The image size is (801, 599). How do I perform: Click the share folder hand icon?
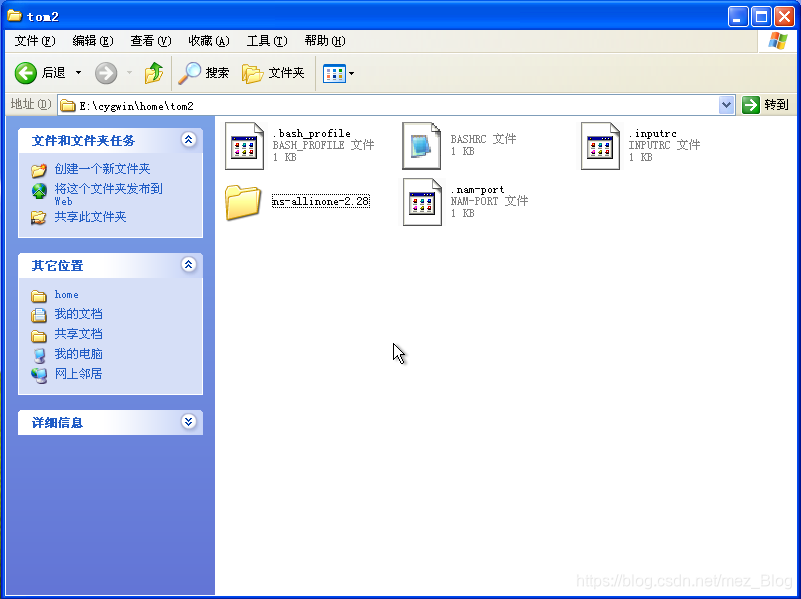(39, 218)
